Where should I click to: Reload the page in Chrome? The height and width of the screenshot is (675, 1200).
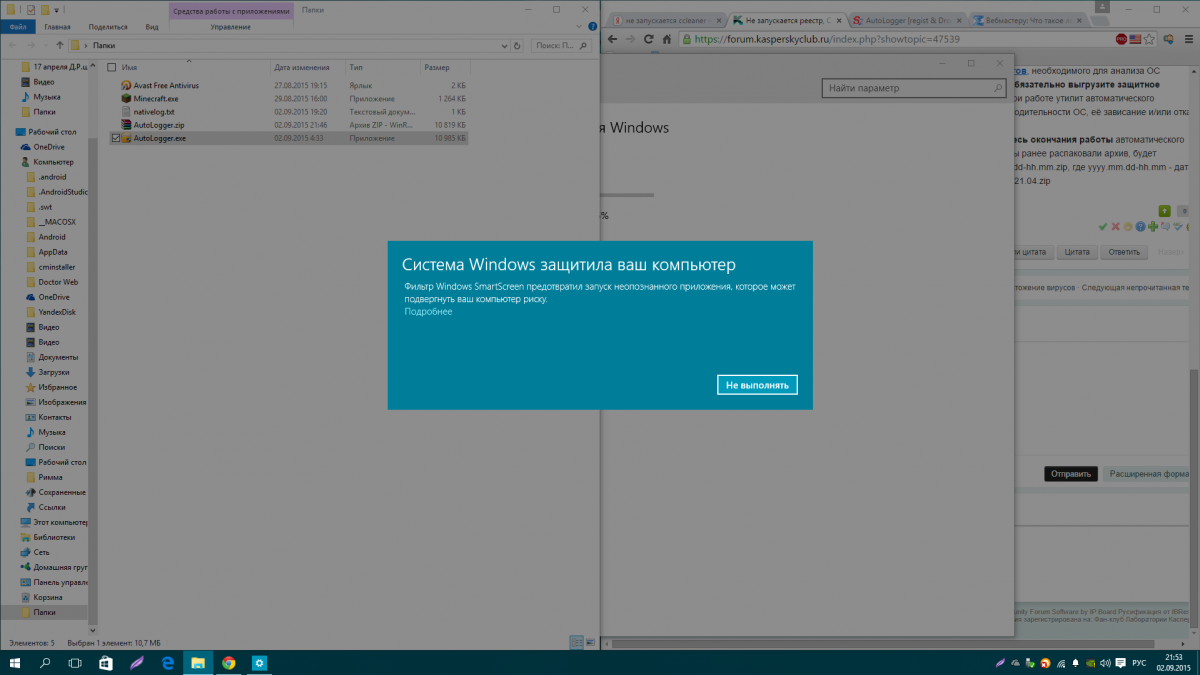point(649,39)
